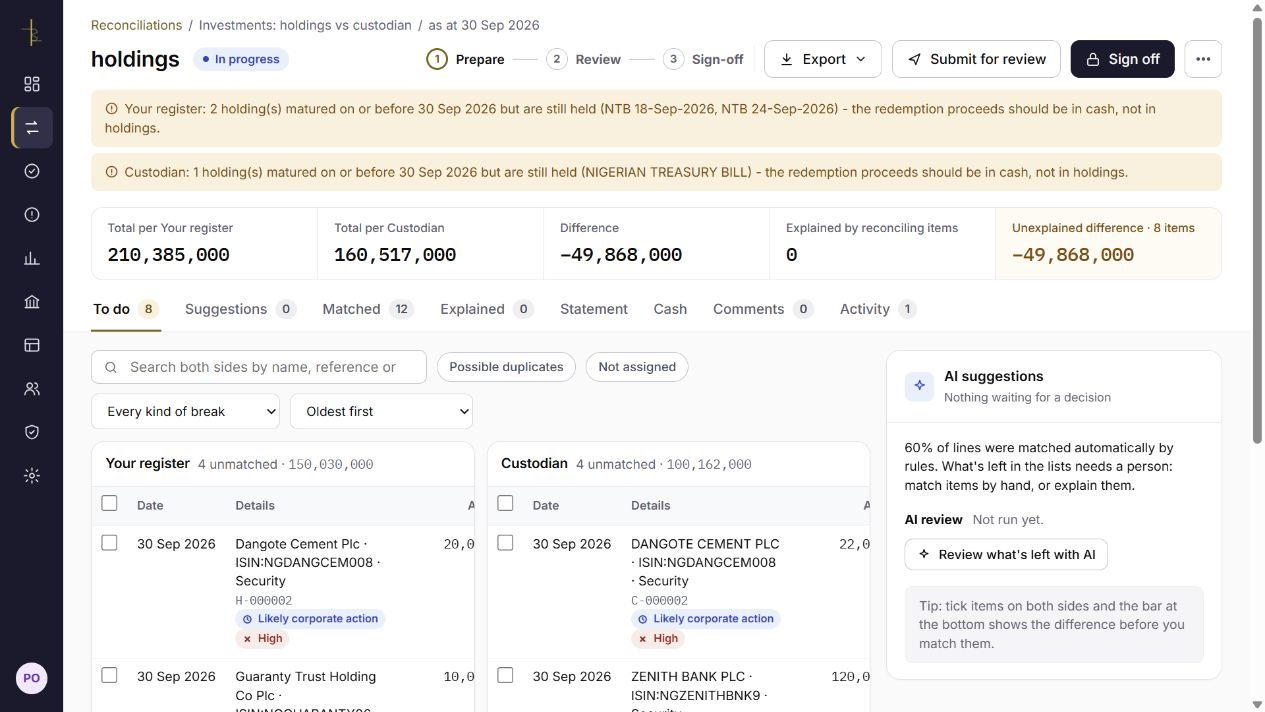Go to step 2 Review
Screen dimensions: 1265x712
point(584,59)
